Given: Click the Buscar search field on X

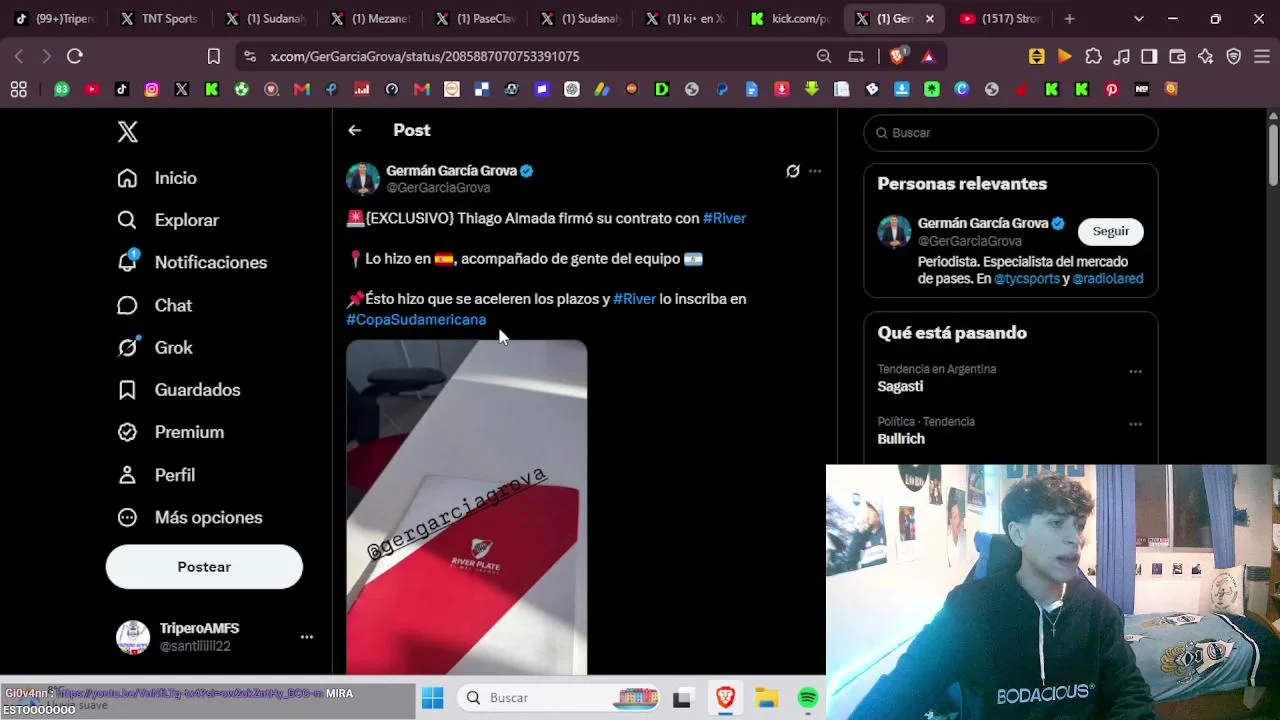Looking at the screenshot, I should 1011,133.
